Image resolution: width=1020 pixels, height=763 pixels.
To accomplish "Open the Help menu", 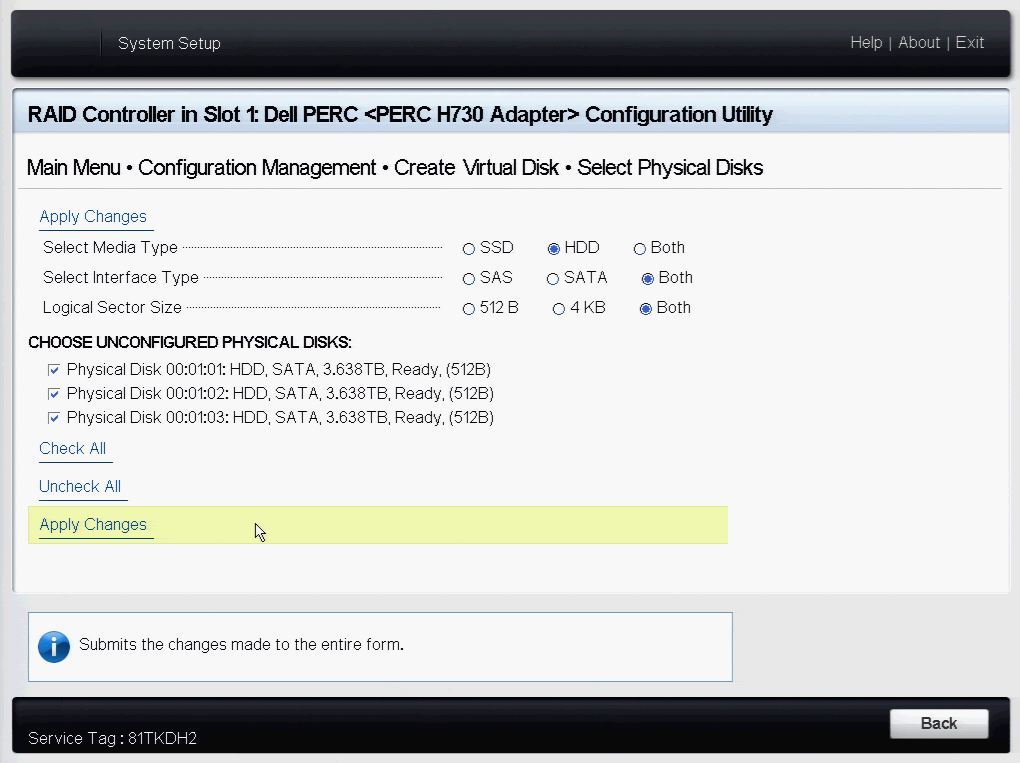I will [x=866, y=42].
